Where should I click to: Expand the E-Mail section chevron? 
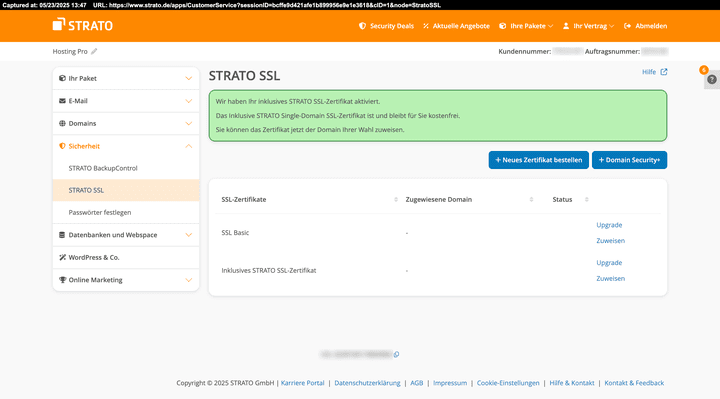(x=188, y=101)
